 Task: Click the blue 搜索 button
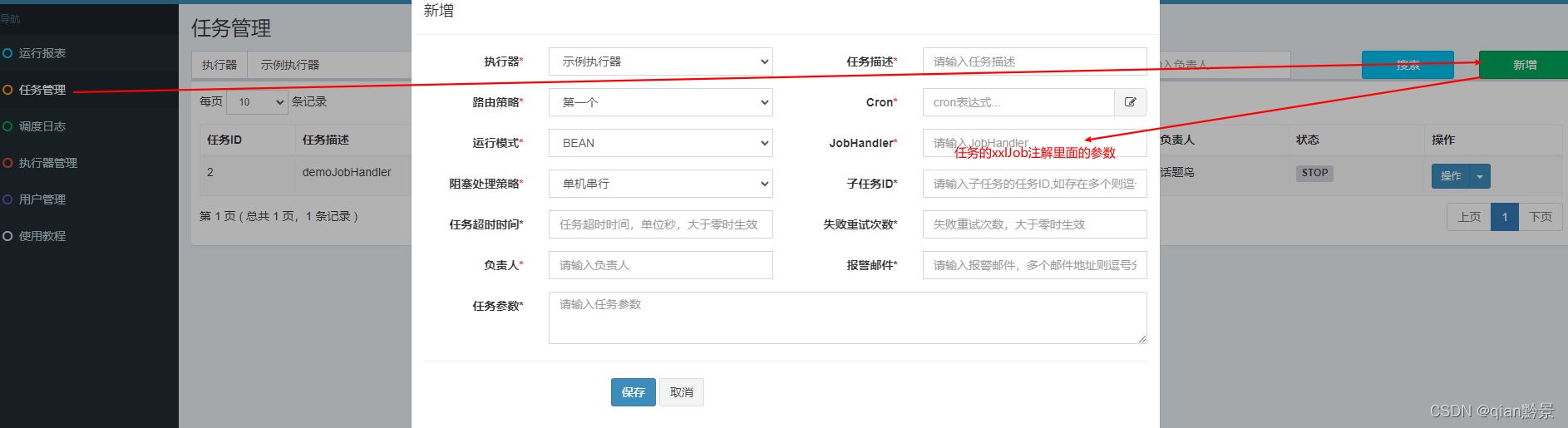(1408, 65)
